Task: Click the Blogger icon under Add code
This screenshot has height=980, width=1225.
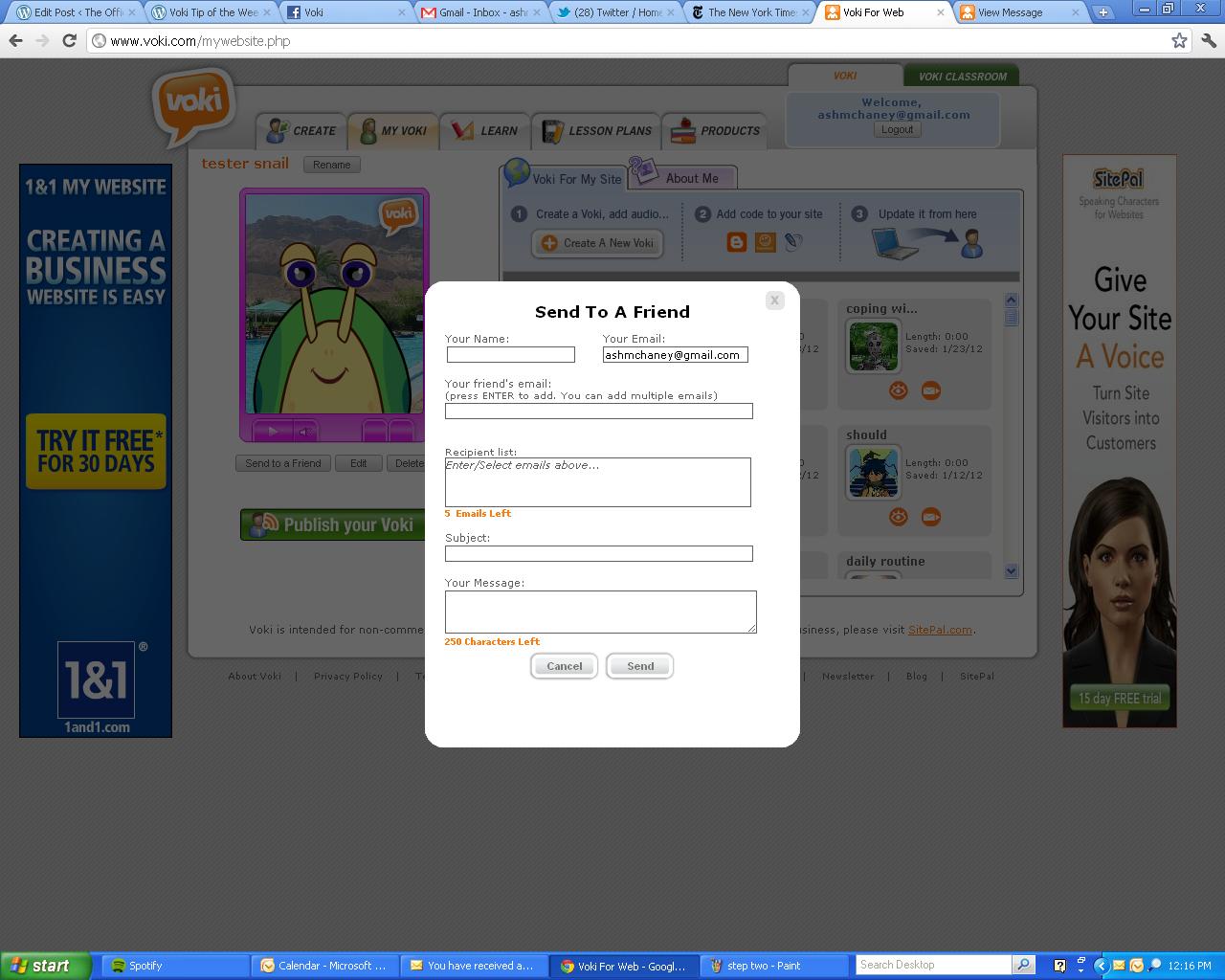Action: point(736,243)
